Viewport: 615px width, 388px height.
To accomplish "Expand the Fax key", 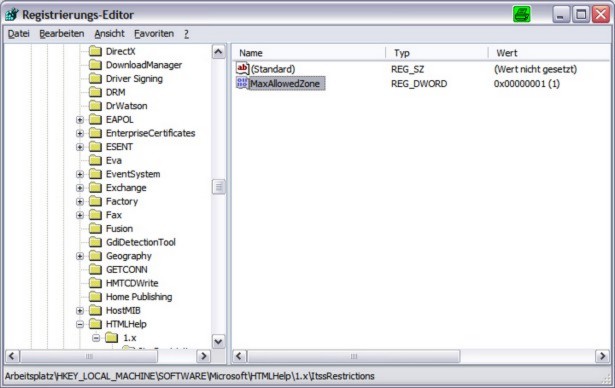I will coord(80,215).
